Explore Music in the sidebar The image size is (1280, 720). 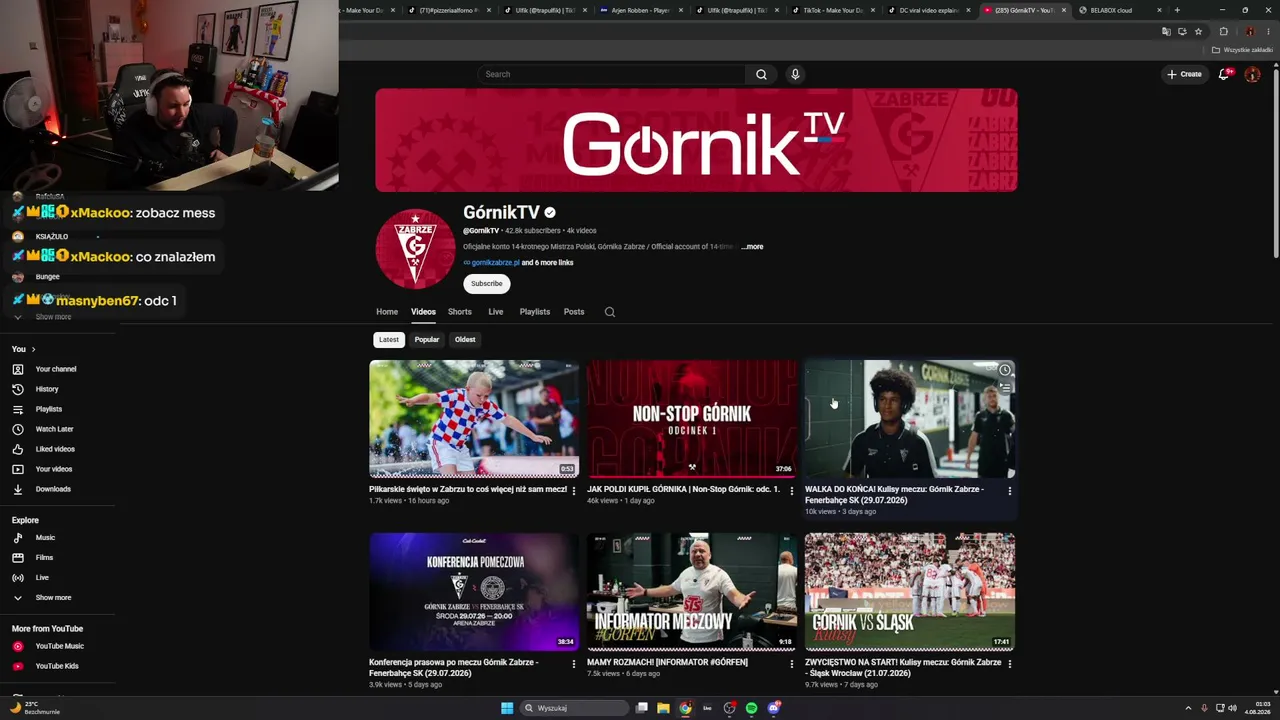pyautogui.click(x=46, y=538)
